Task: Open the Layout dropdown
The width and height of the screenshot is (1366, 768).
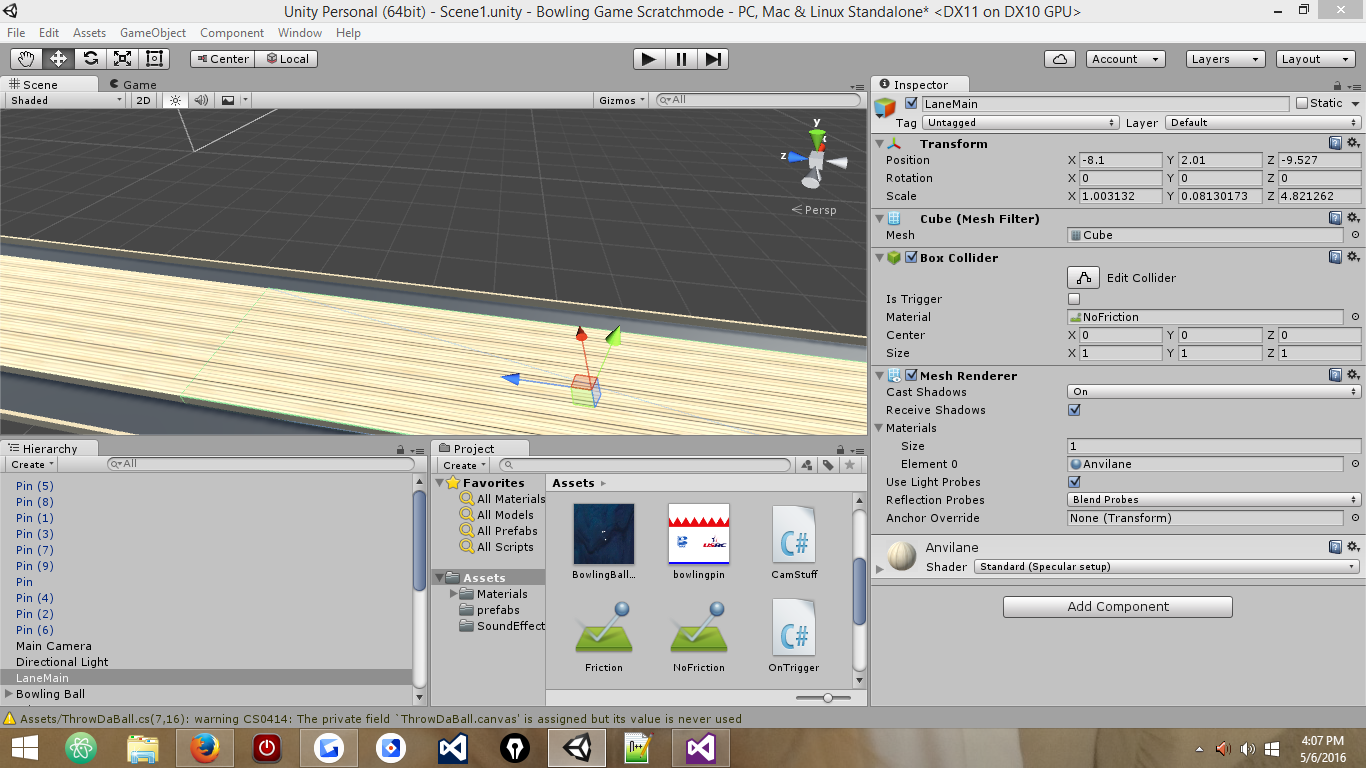Action: pyautogui.click(x=1317, y=59)
